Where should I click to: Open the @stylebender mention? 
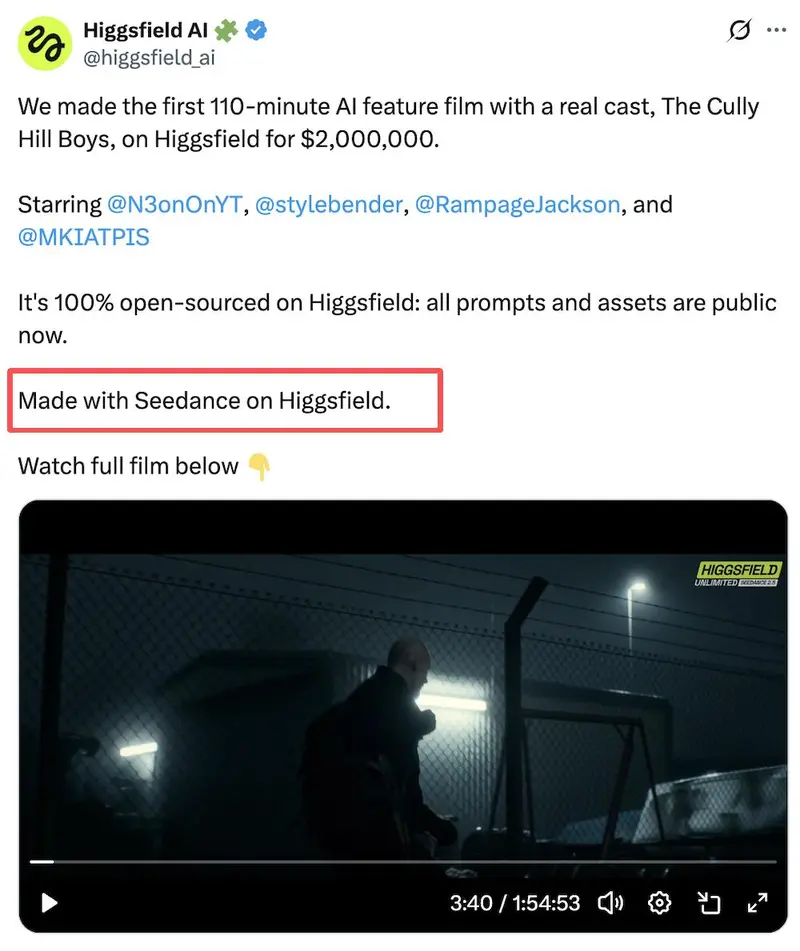329,204
